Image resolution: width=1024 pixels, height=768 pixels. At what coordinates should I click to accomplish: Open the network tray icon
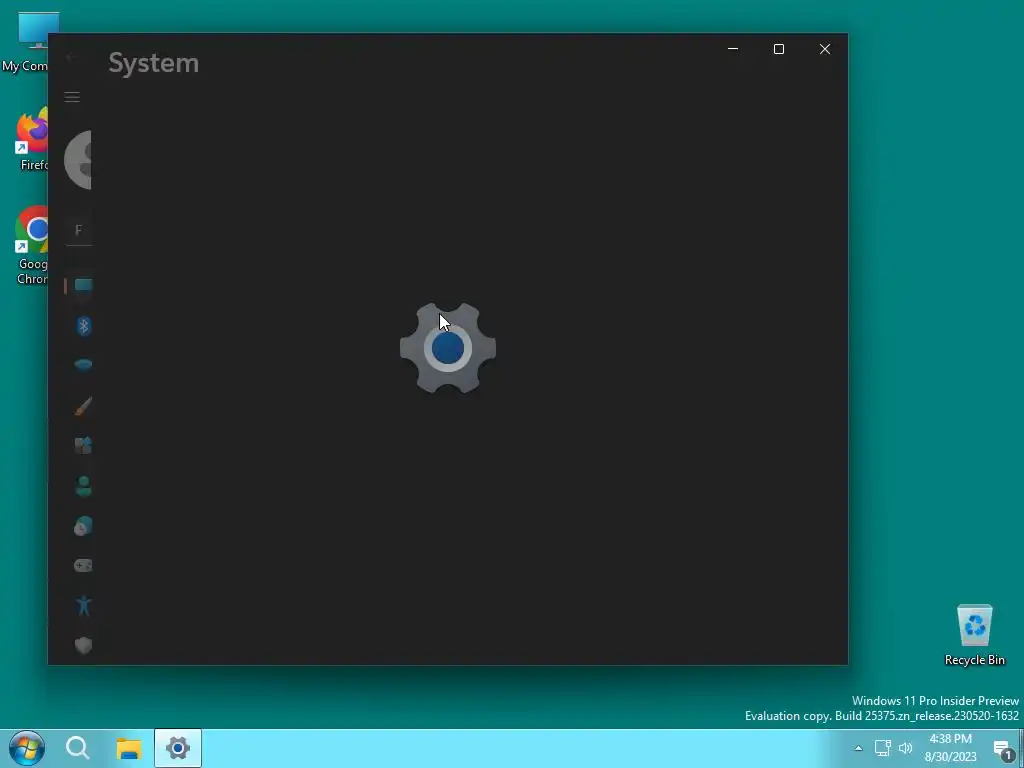point(883,748)
